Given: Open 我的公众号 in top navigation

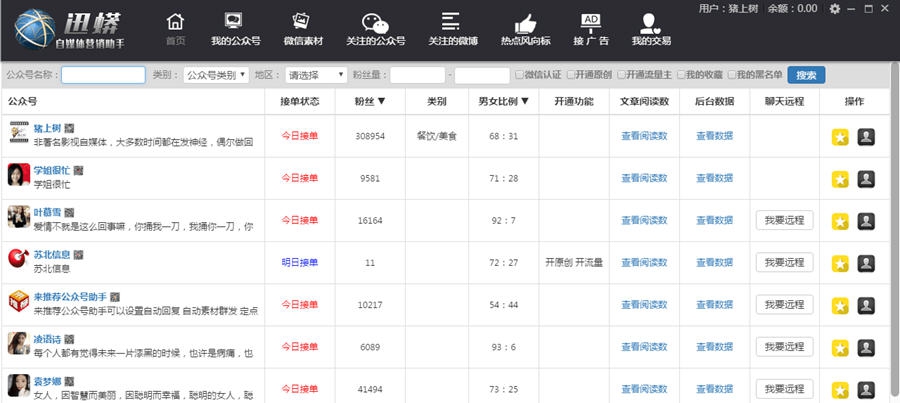Looking at the screenshot, I should tap(235, 30).
